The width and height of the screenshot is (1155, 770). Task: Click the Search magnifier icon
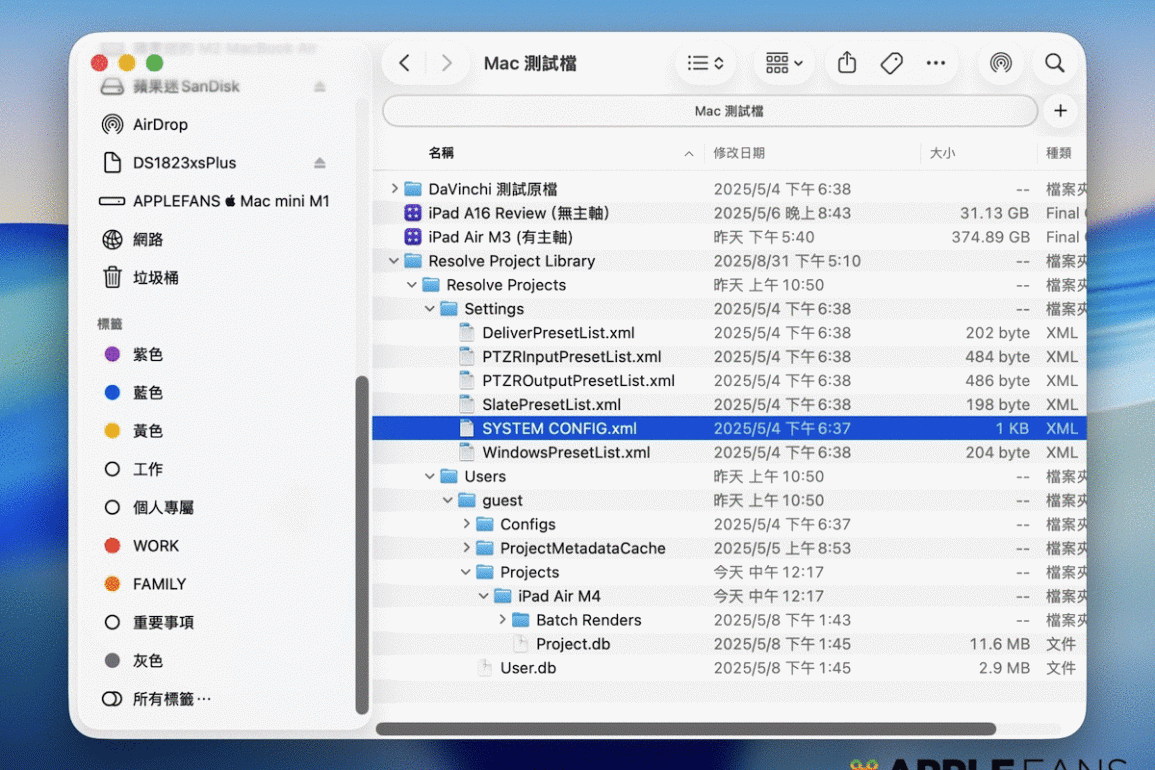[1054, 63]
